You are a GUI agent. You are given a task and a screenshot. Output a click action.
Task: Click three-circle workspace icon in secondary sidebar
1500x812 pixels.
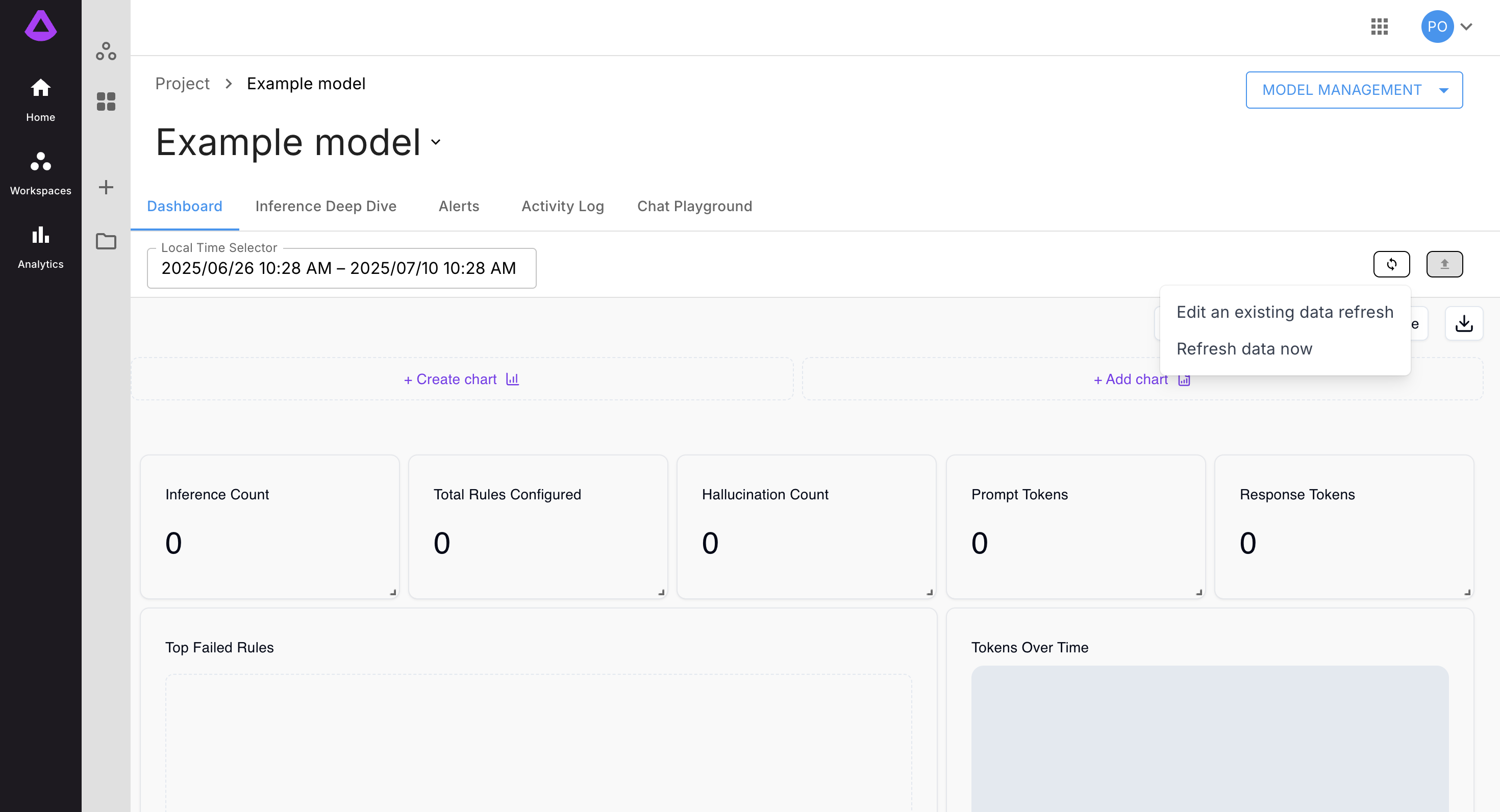click(x=106, y=51)
